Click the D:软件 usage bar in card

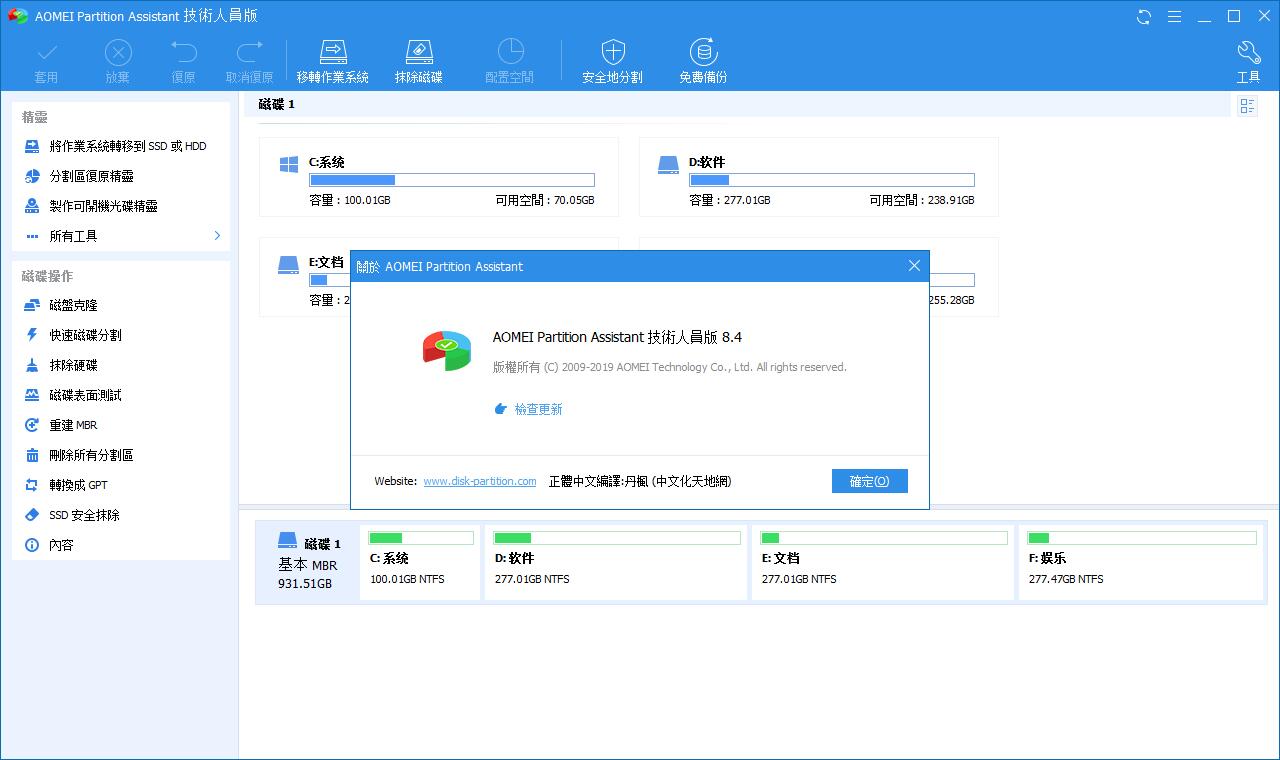tap(831, 180)
